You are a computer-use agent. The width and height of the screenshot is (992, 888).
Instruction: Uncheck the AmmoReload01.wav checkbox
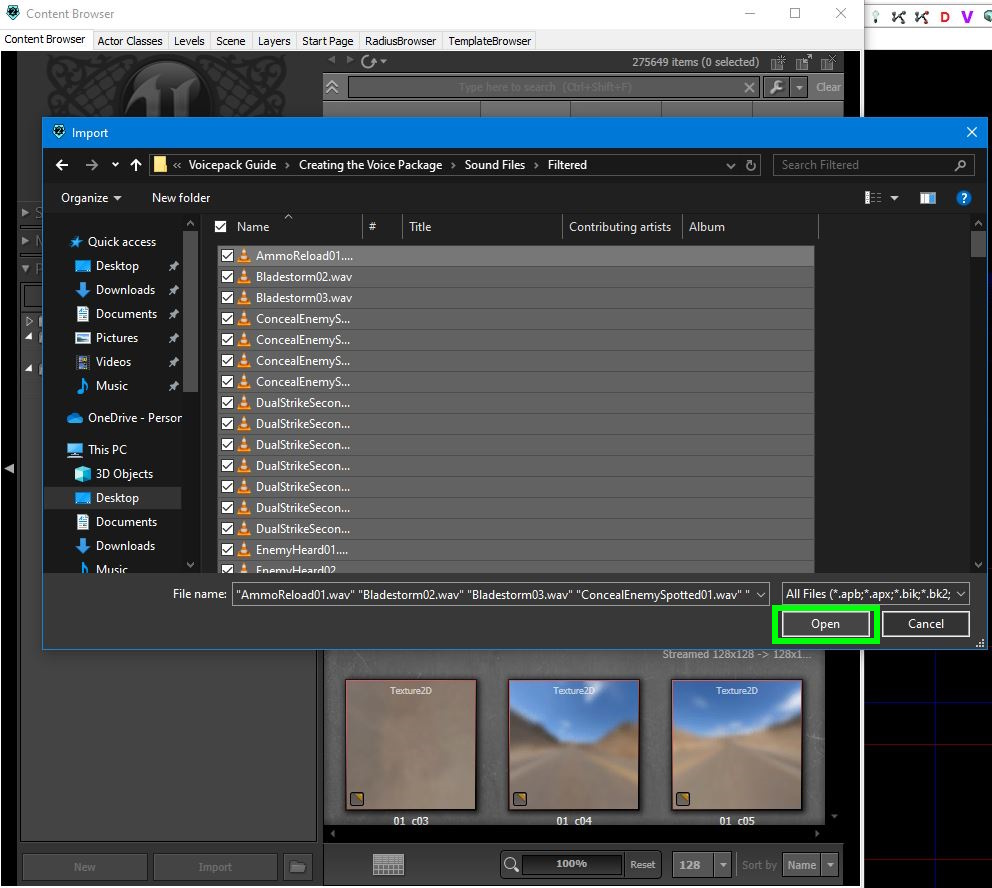(227, 256)
